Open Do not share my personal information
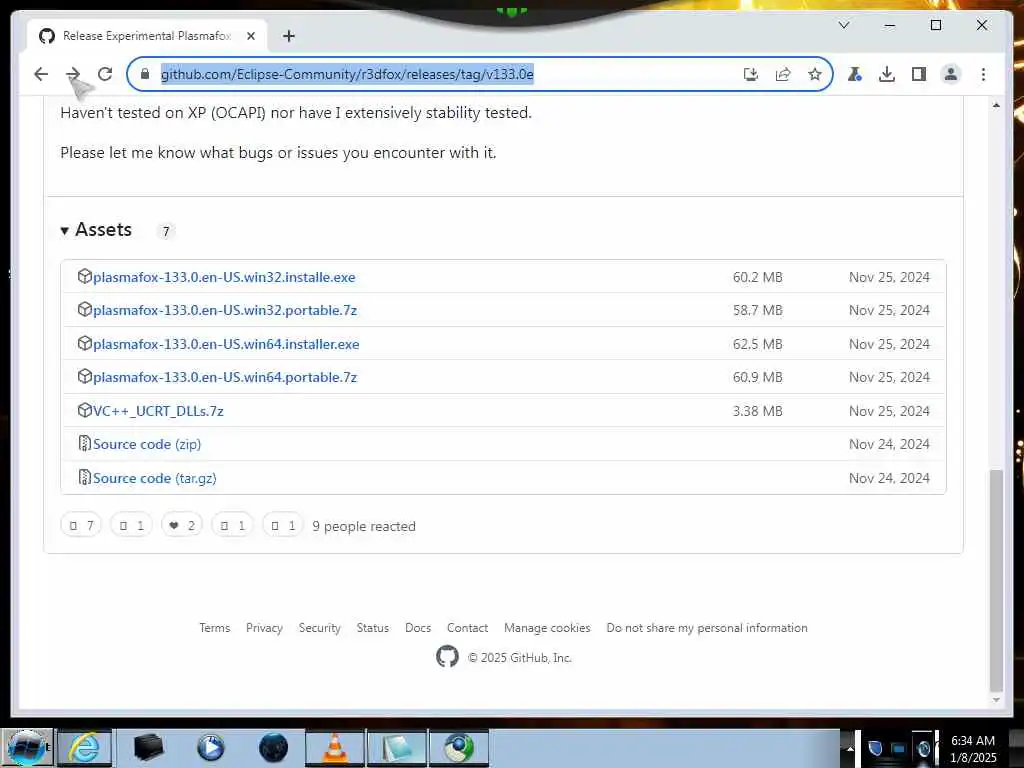 (707, 628)
